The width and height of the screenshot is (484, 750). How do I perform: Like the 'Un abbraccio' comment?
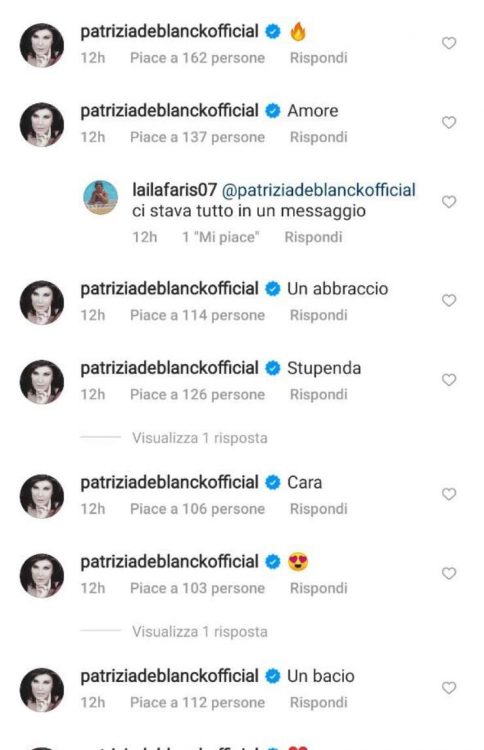pos(449,301)
